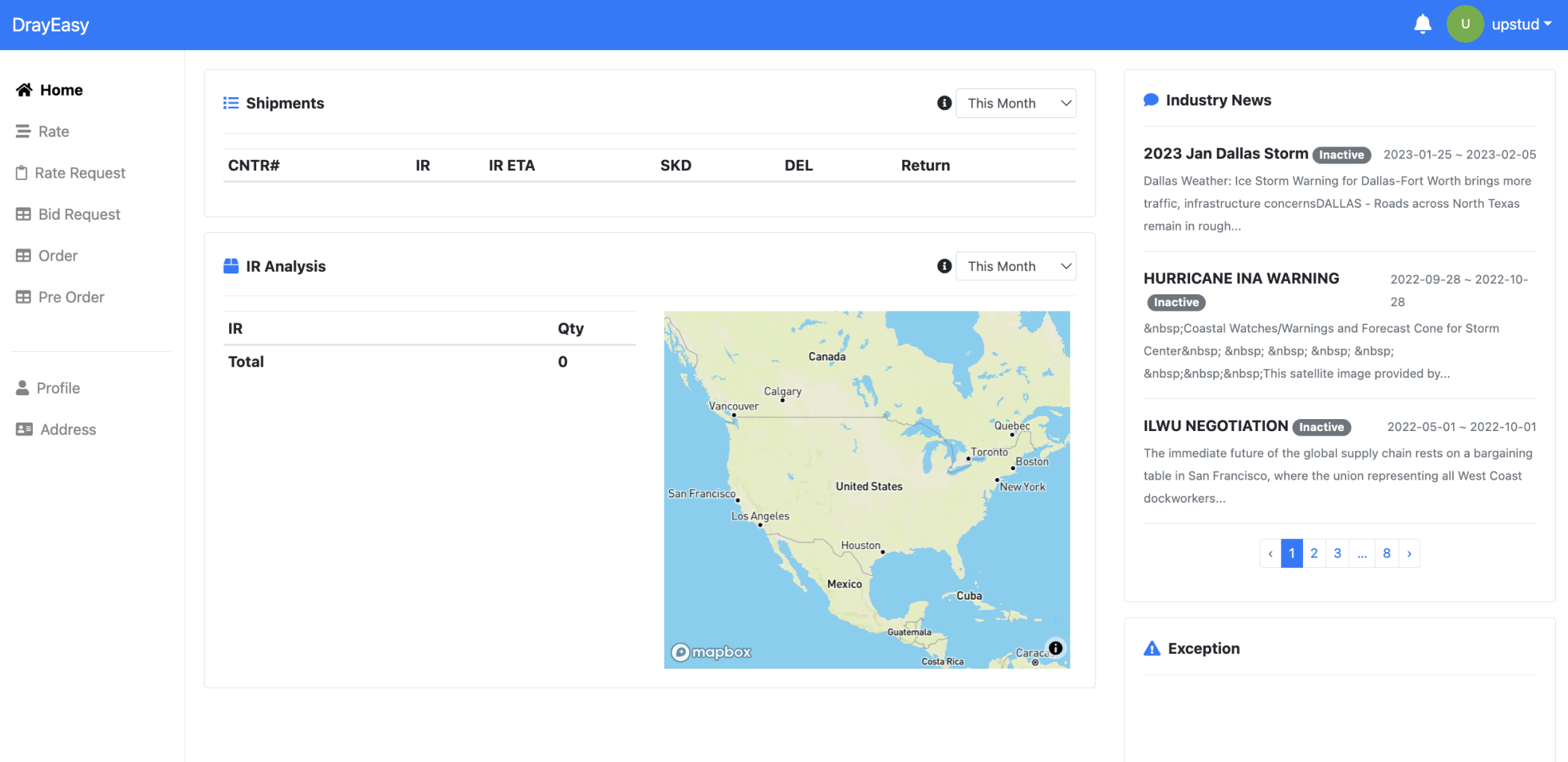Expand the upstud user menu
The width and height of the screenshot is (1568, 762).
click(1522, 25)
